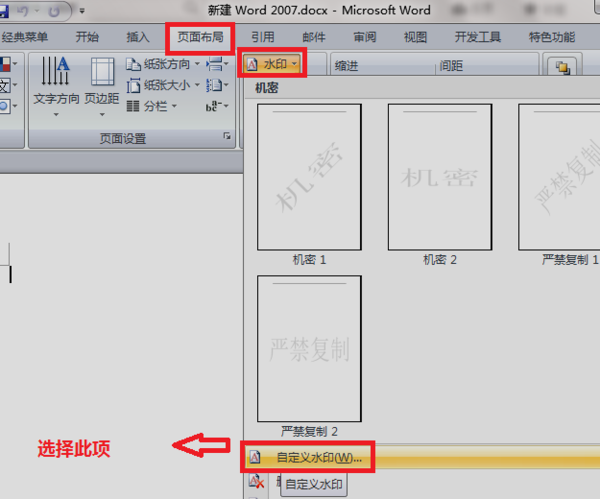Click the watermark page icon beside 水印
This screenshot has height=499, width=600.
(x=252, y=64)
